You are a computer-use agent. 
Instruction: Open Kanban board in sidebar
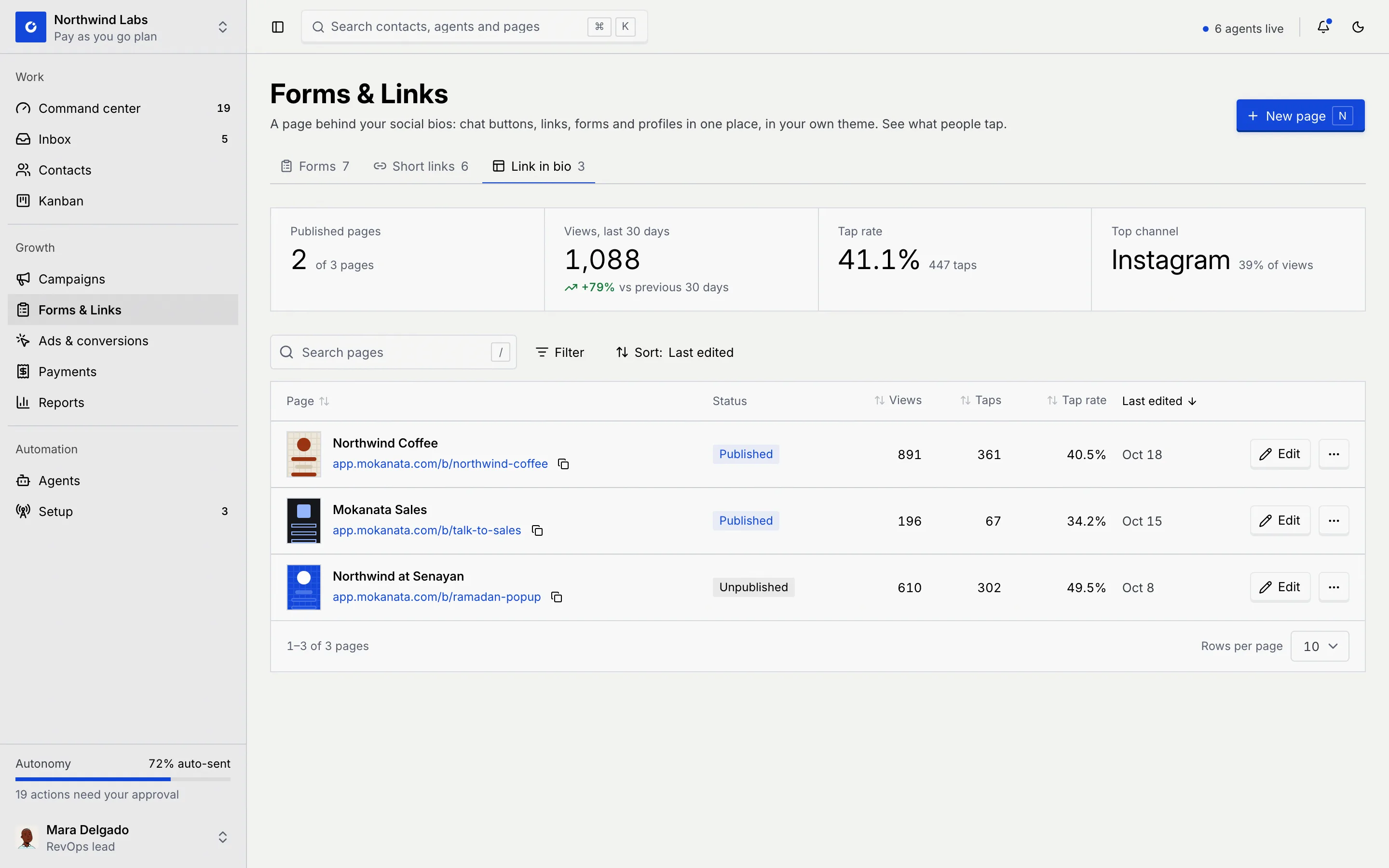123,201
